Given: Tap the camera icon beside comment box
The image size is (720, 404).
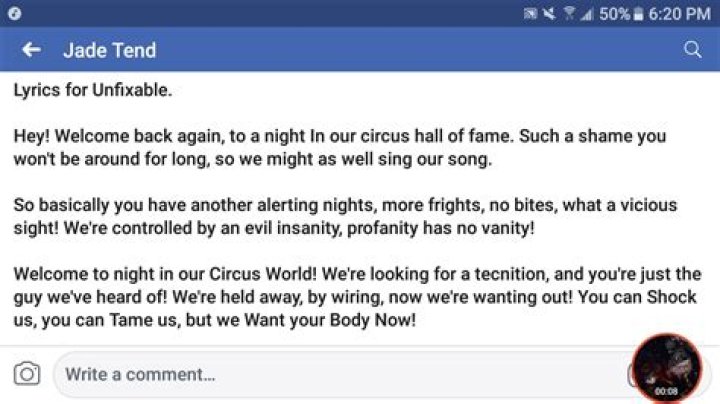Looking at the screenshot, I should click(27, 374).
